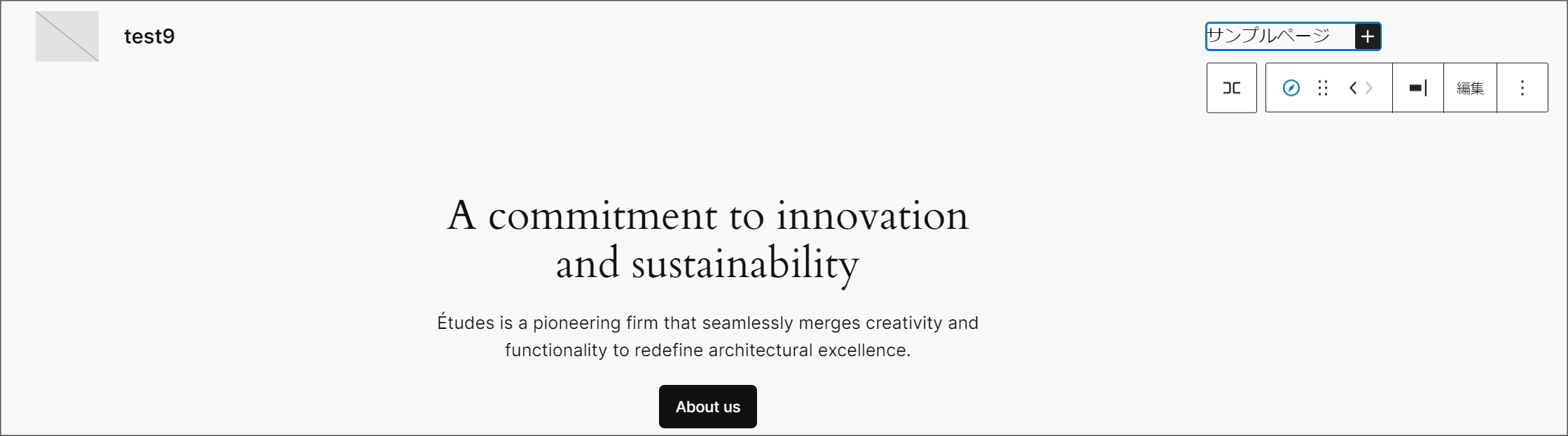Click the word "innovation" in the heading
1568x436 pixels.
(x=872, y=216)
